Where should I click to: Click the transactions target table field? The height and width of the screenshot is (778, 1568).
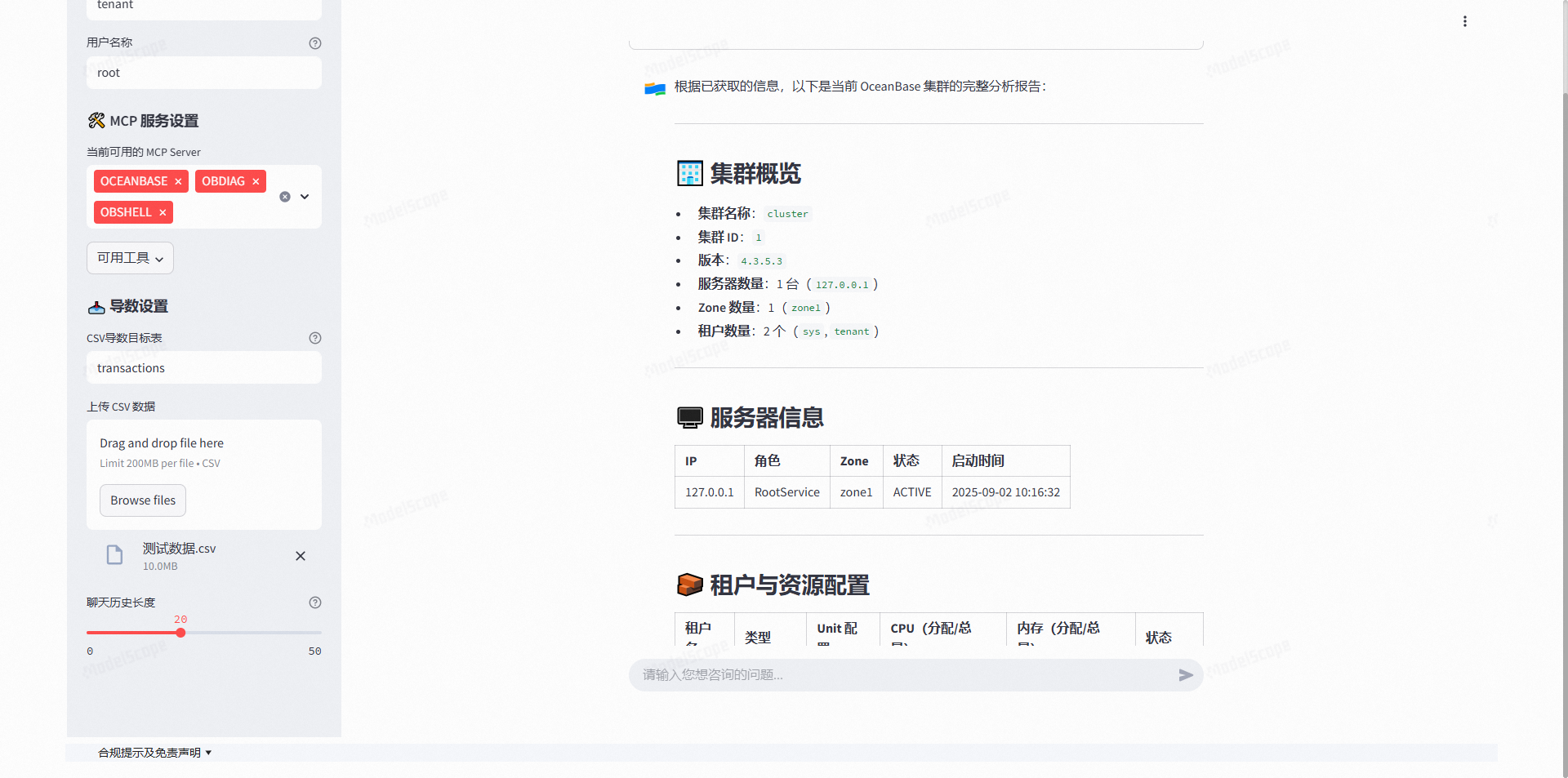point(203,367)
